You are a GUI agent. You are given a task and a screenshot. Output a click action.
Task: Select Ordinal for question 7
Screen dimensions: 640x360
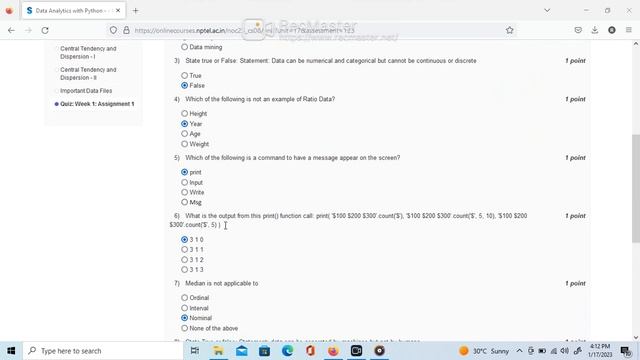pyautogui.click(x=184, y=298)
